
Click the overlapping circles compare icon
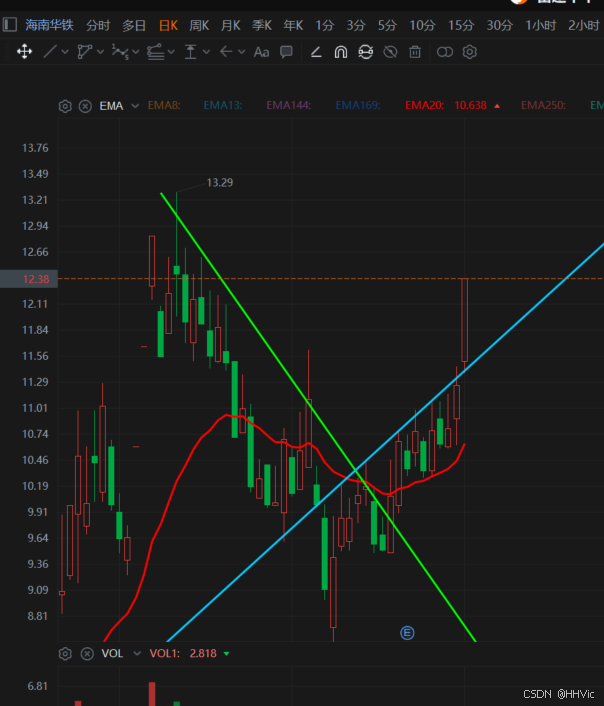click(x=445, y=52)
